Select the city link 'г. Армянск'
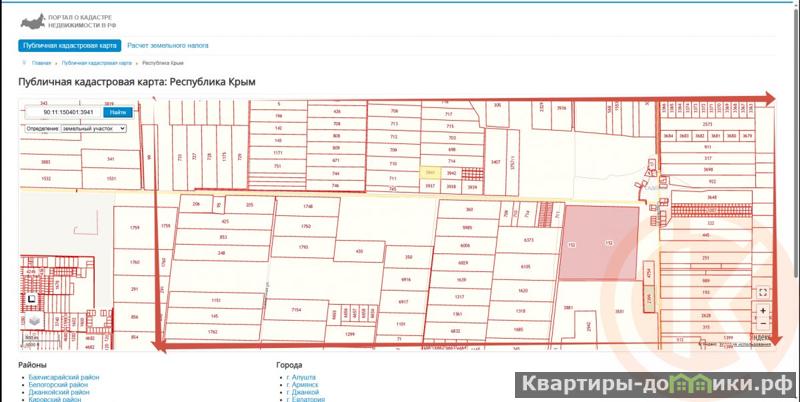 [x=304, y=384]
